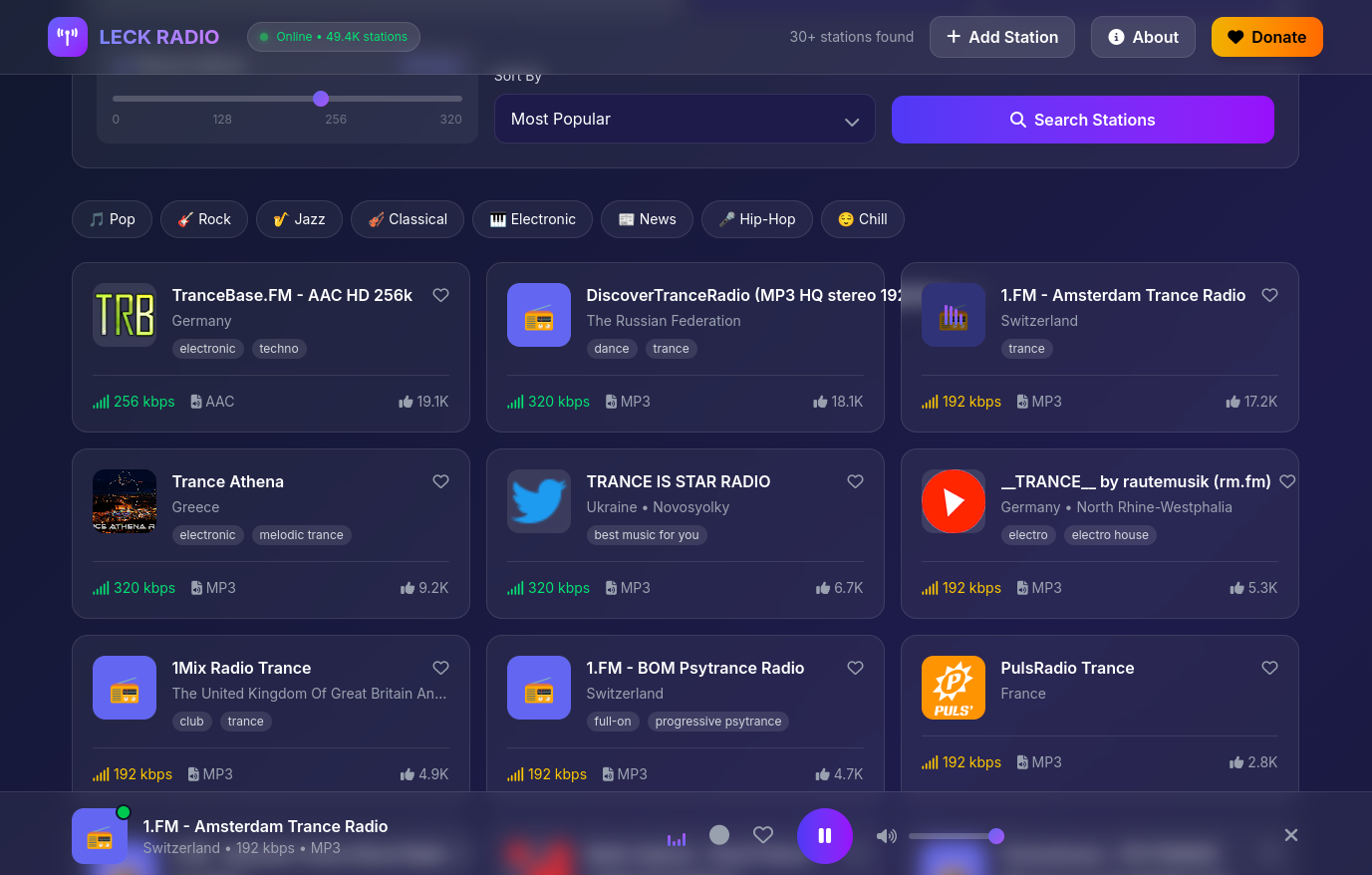
Task: Toggle favorite heart in the player bar
Action: (x=763, y=835)
